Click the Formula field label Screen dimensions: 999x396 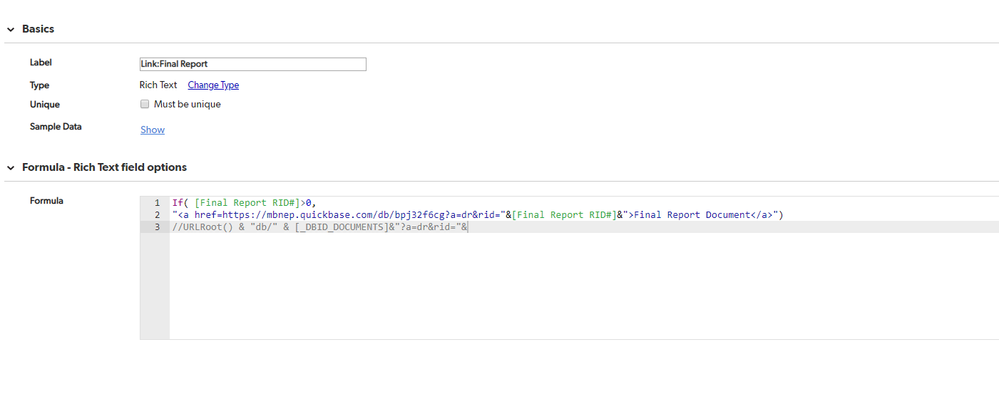click(x=47, y=201)
